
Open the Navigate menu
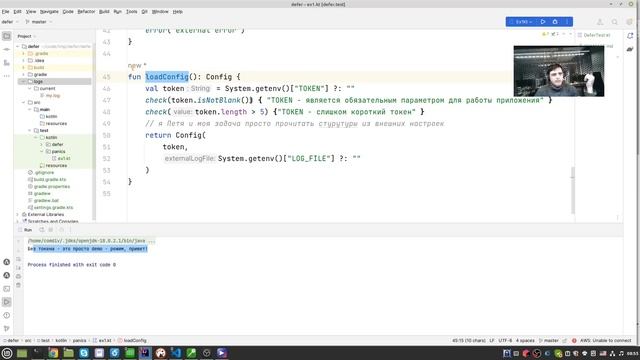tap(49, 12)
